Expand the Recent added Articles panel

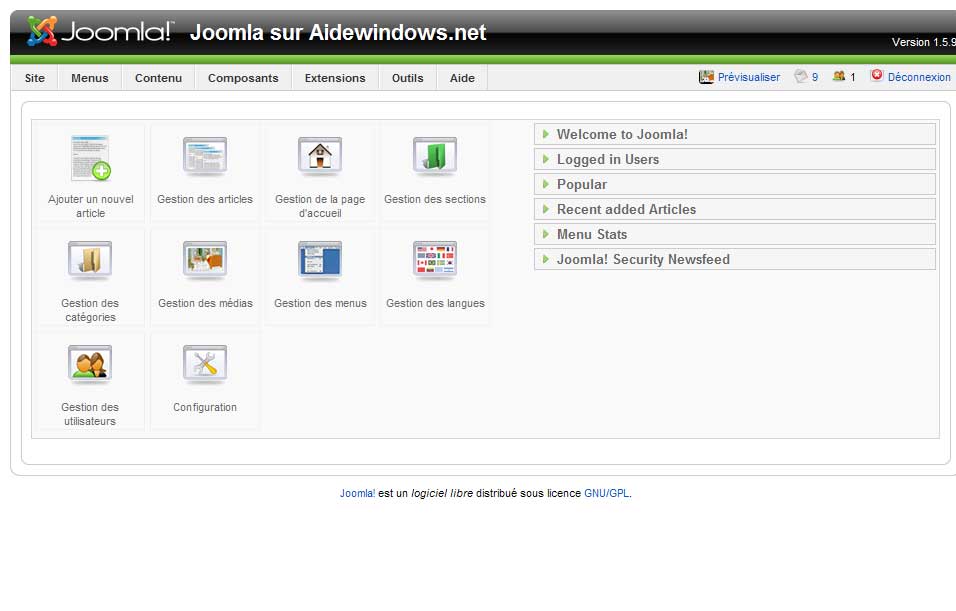coord(735,209)
